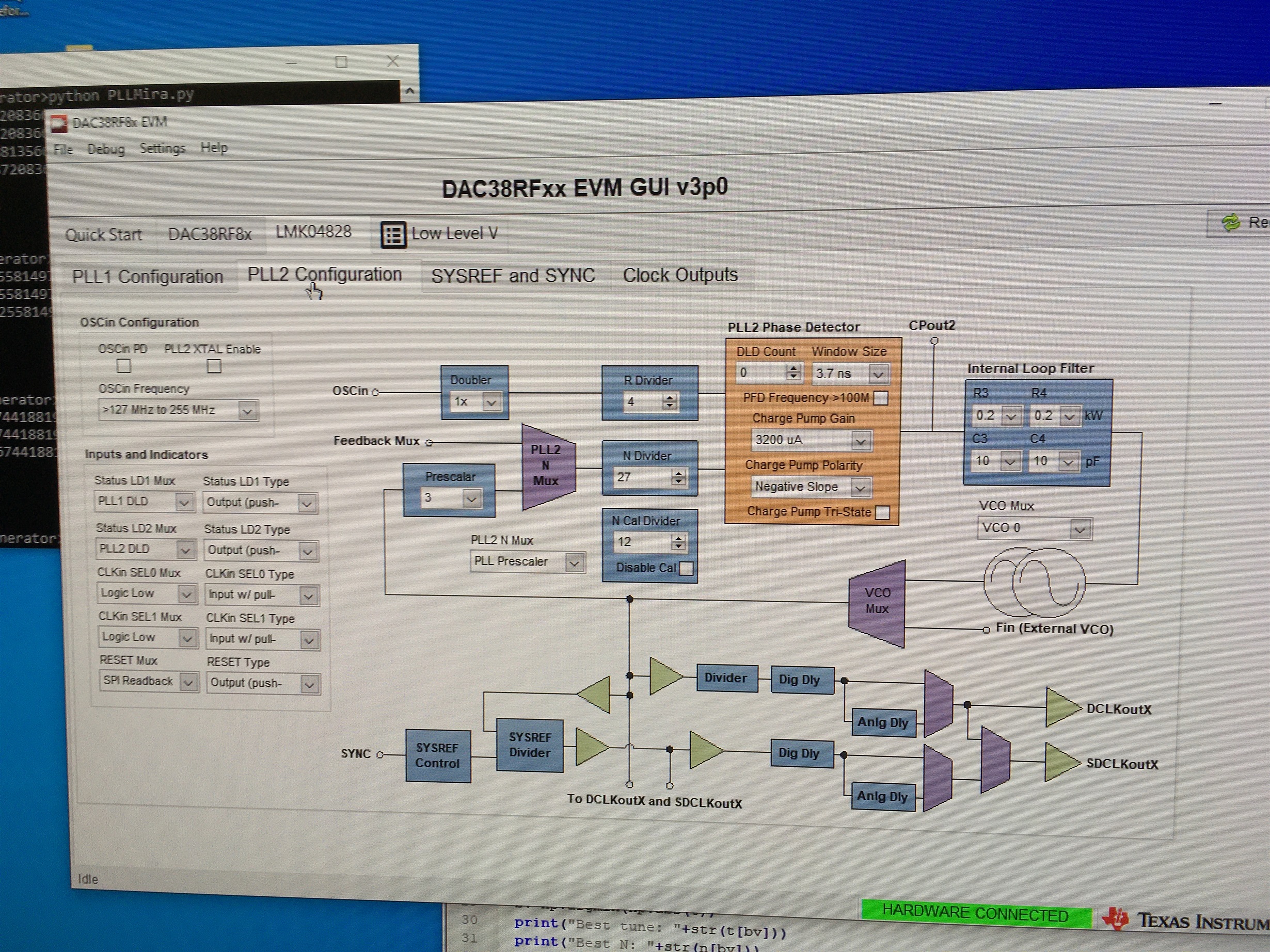Open the RESET Mux dropdown
1270x952 pixels.
pos(149,681)
